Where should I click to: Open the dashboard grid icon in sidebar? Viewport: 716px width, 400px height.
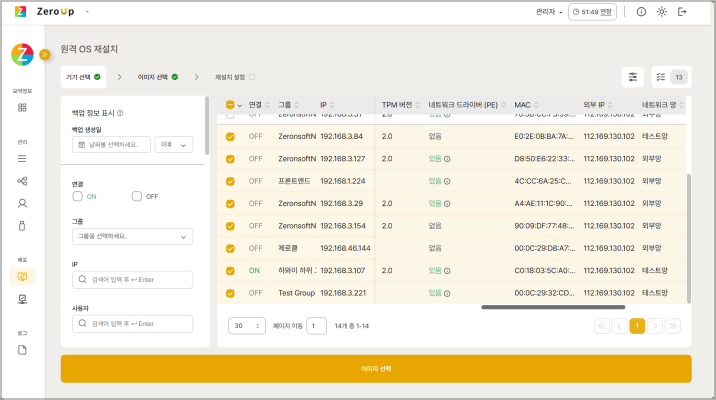tap(22, 107)
